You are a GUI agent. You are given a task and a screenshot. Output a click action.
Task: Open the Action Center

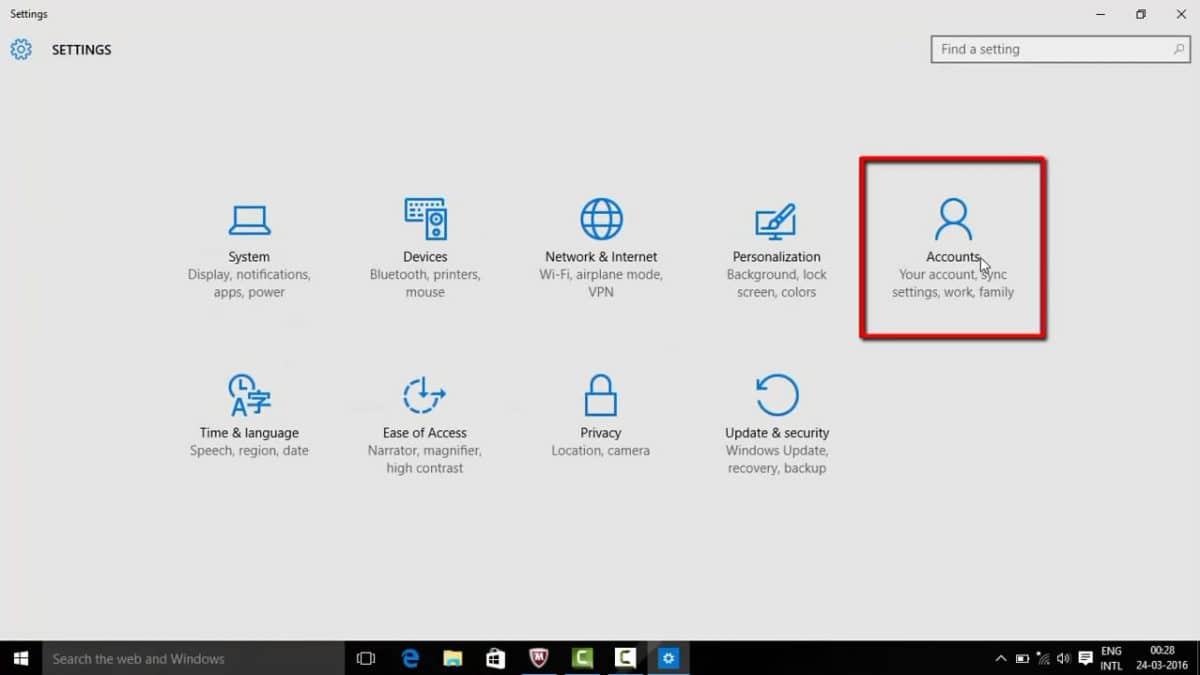click(x=1085, y=658)
